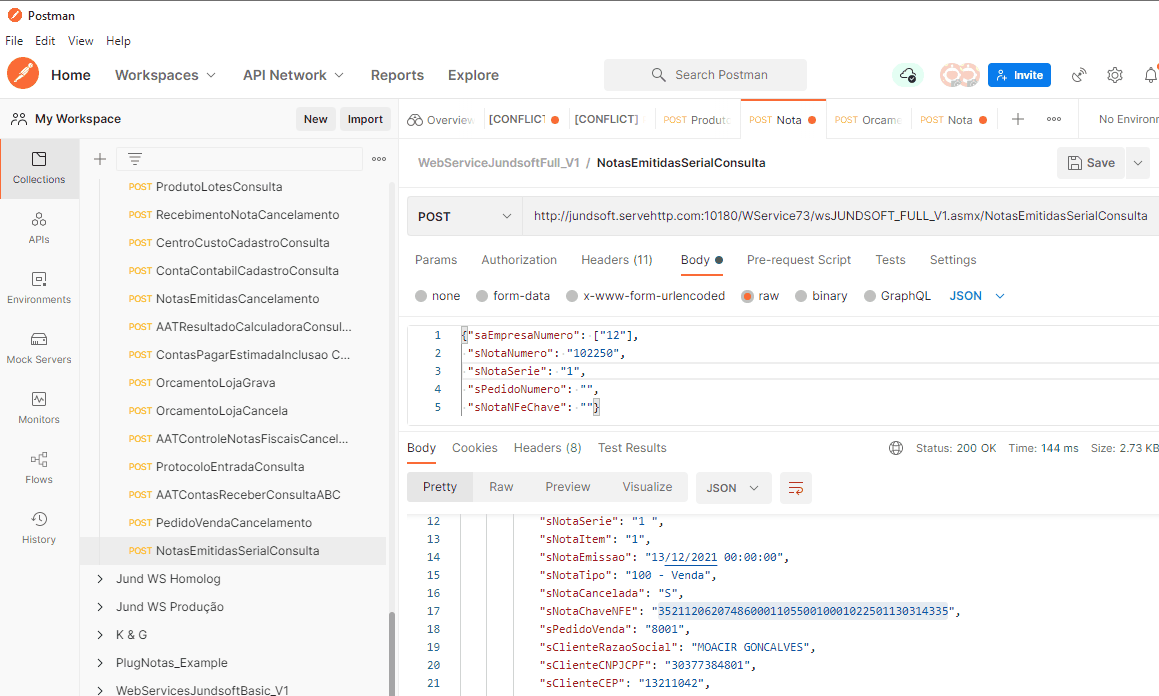Switch to the Headers (11) tab
The width and height of the screenshot is (1159, 696).
616,260
